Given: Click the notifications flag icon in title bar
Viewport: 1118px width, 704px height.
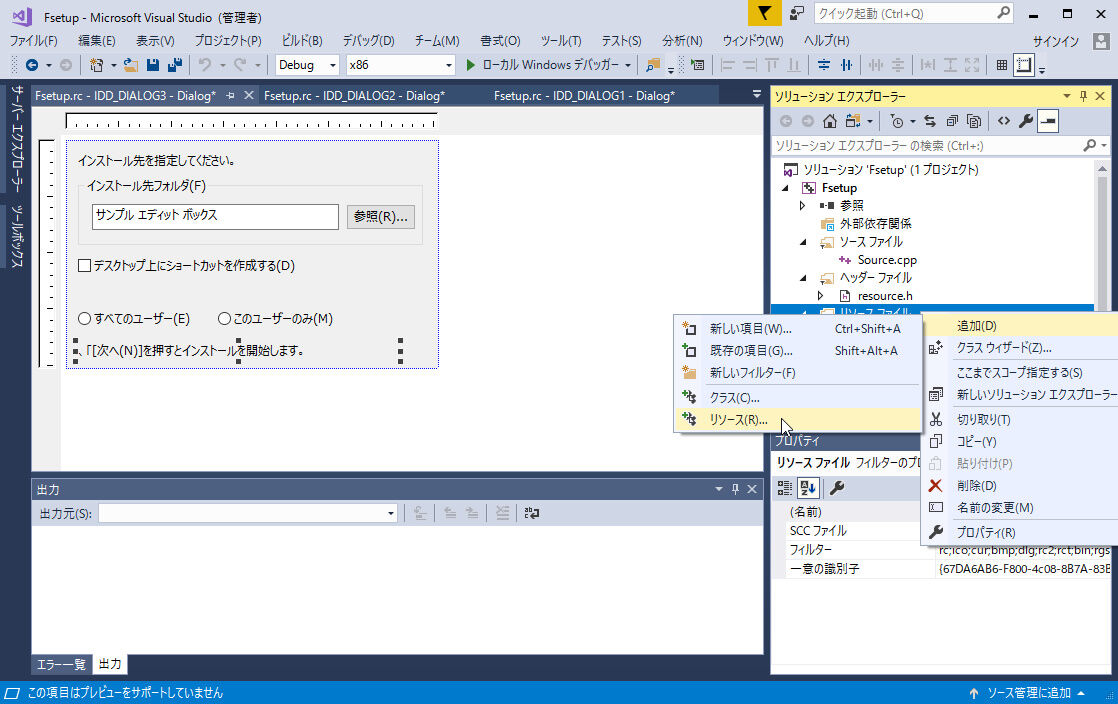Looking at the screenshot, I should tap(764, 14).
